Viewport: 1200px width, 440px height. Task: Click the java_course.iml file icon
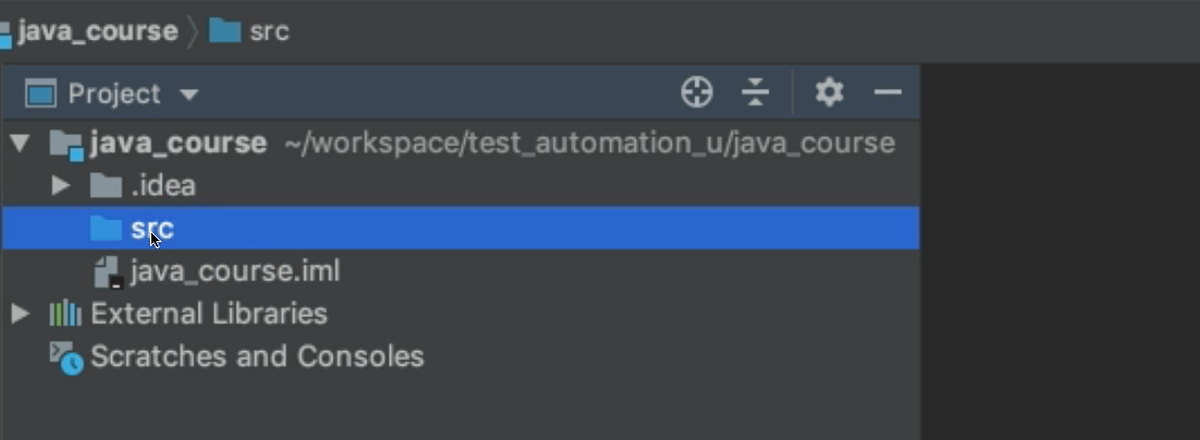tap(107, 272)
